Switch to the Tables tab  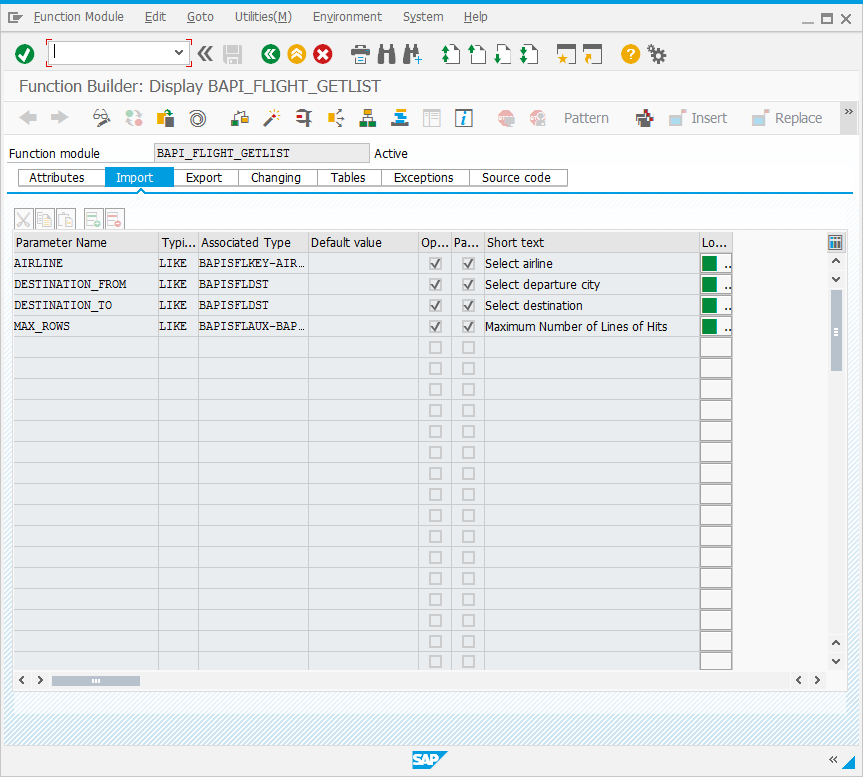pos(349,178)
